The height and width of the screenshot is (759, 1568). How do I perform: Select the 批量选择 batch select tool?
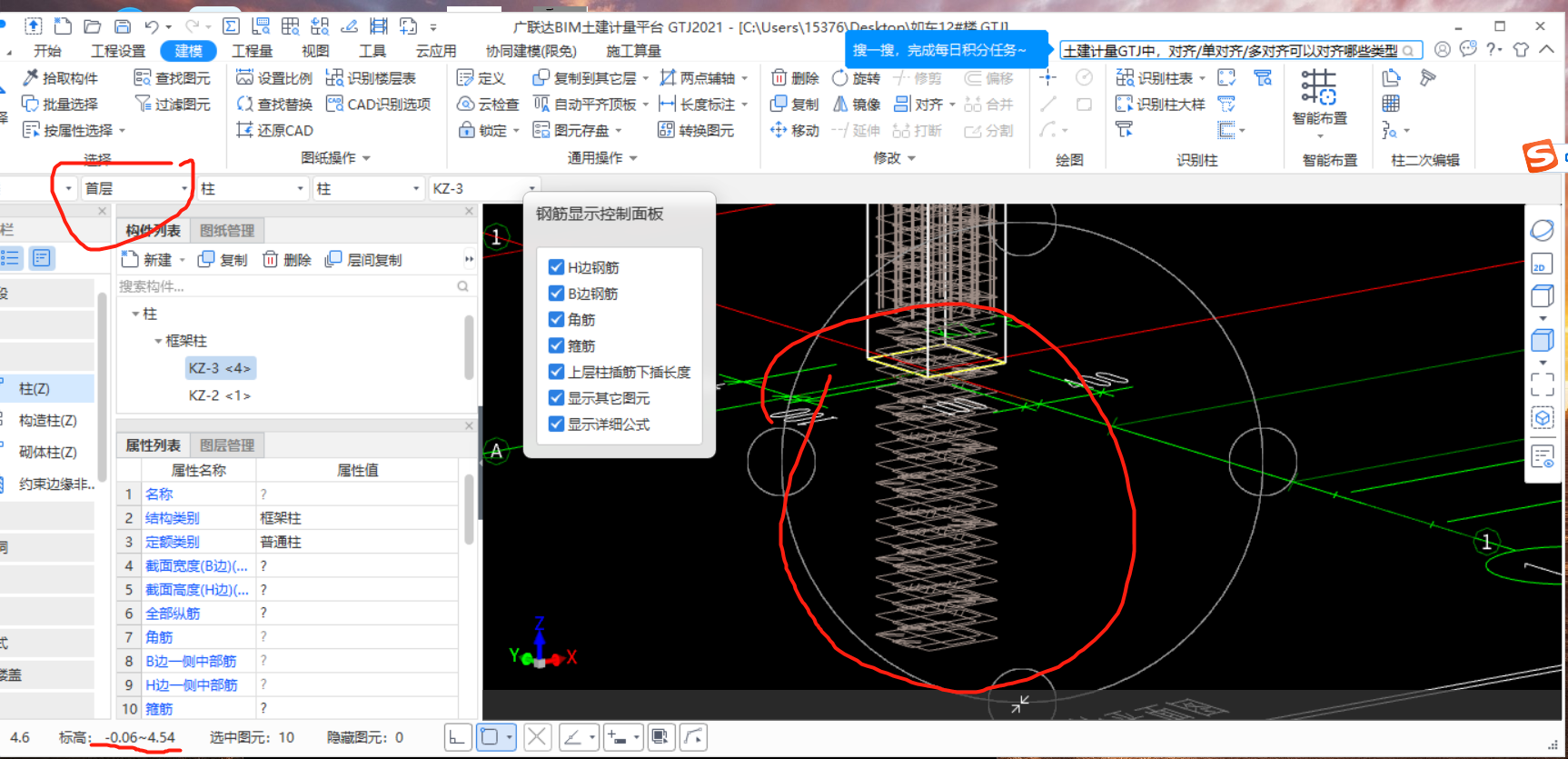[x=60, y=105]
